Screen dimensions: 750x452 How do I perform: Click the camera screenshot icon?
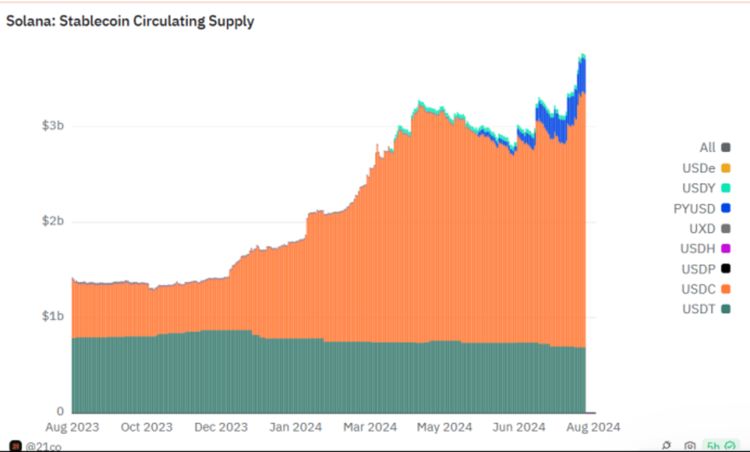coord(689,447)
